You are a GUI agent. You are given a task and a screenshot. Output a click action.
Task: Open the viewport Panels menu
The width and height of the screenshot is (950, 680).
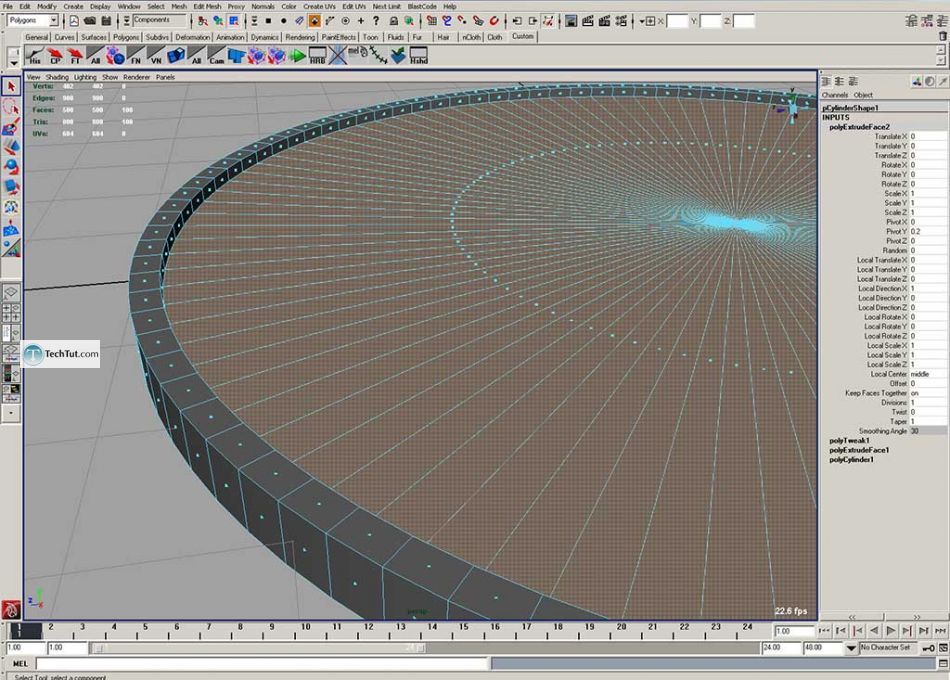click(x=165, y=77)
